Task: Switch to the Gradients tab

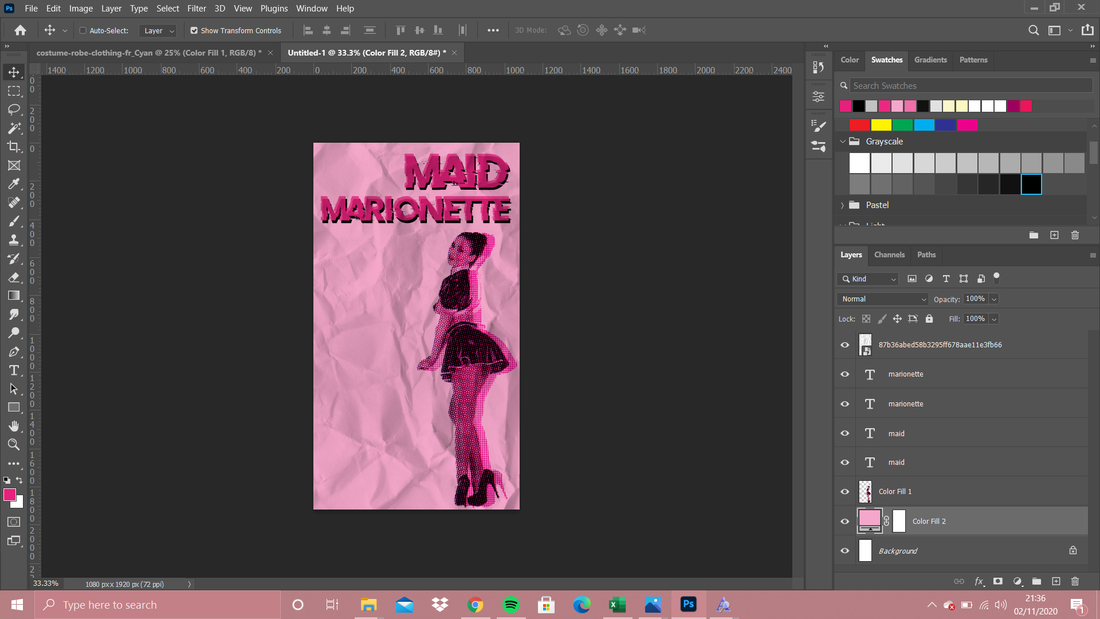Action: [x=930, y=60]
